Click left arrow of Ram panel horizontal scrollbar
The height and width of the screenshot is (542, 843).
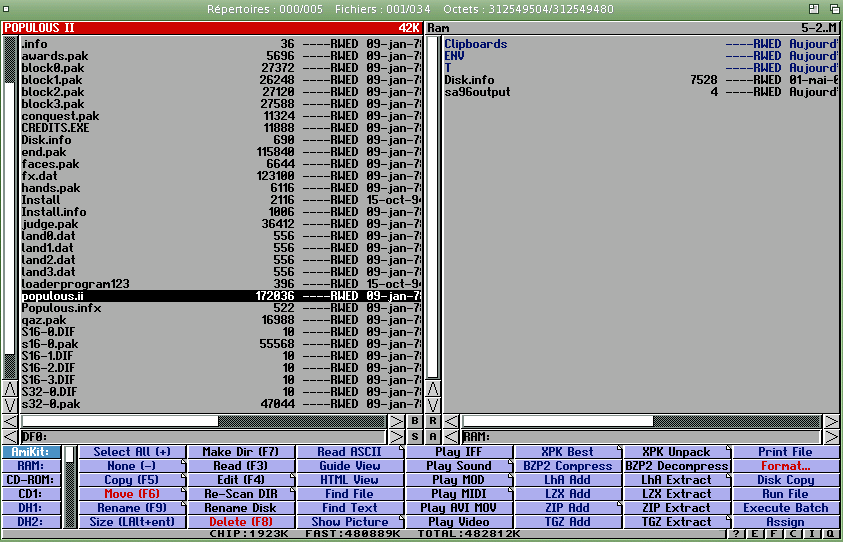[x=452, y=421]
